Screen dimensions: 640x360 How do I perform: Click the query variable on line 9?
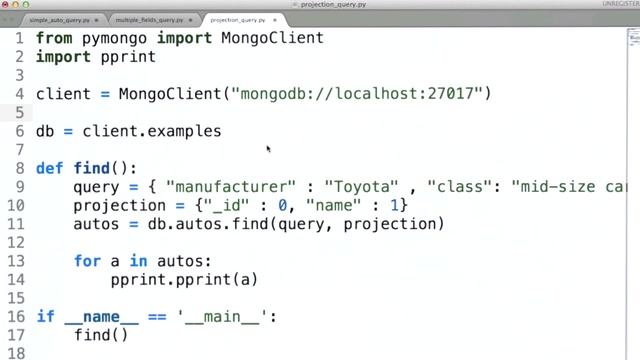pos(96,188)
